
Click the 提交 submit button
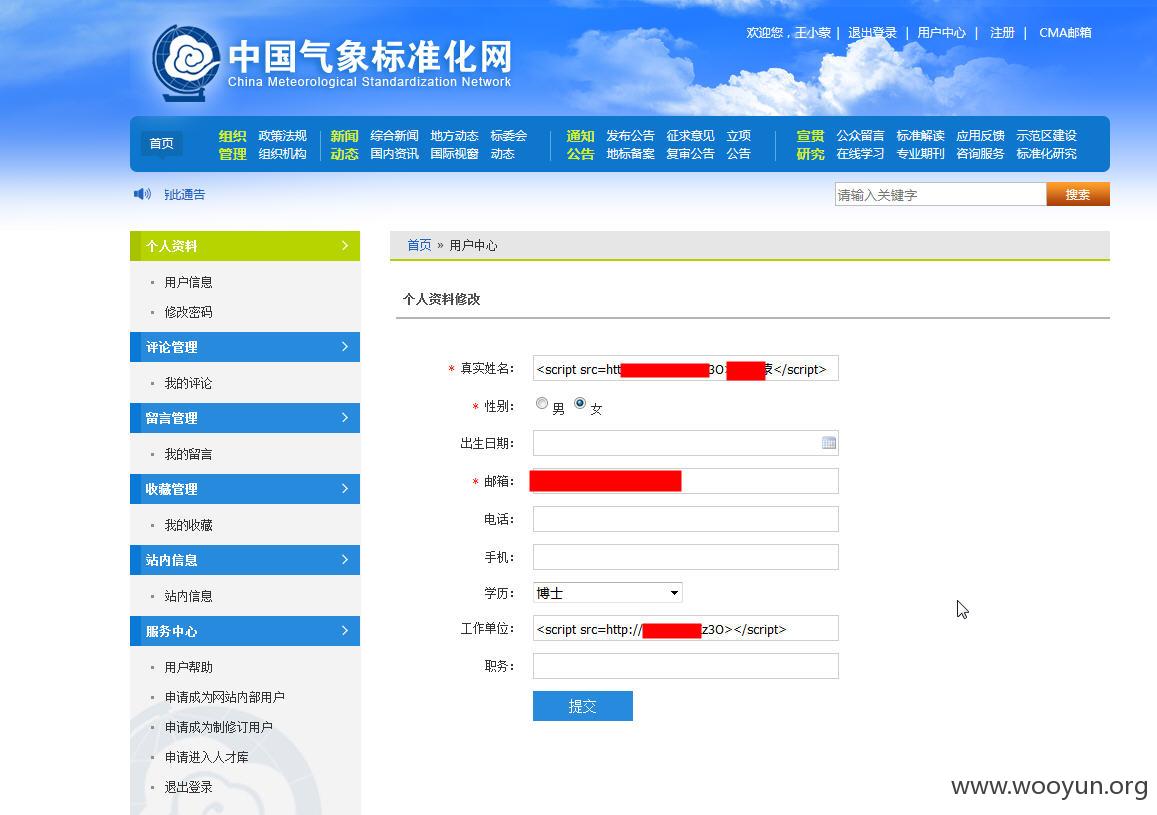click(x=583, y=706)
